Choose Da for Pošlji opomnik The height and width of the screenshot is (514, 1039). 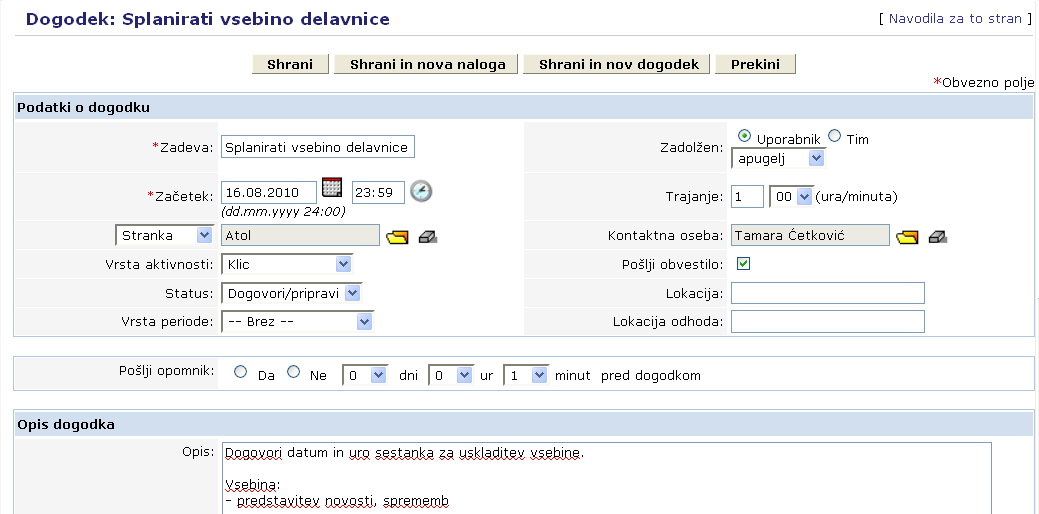coord(240,372)
